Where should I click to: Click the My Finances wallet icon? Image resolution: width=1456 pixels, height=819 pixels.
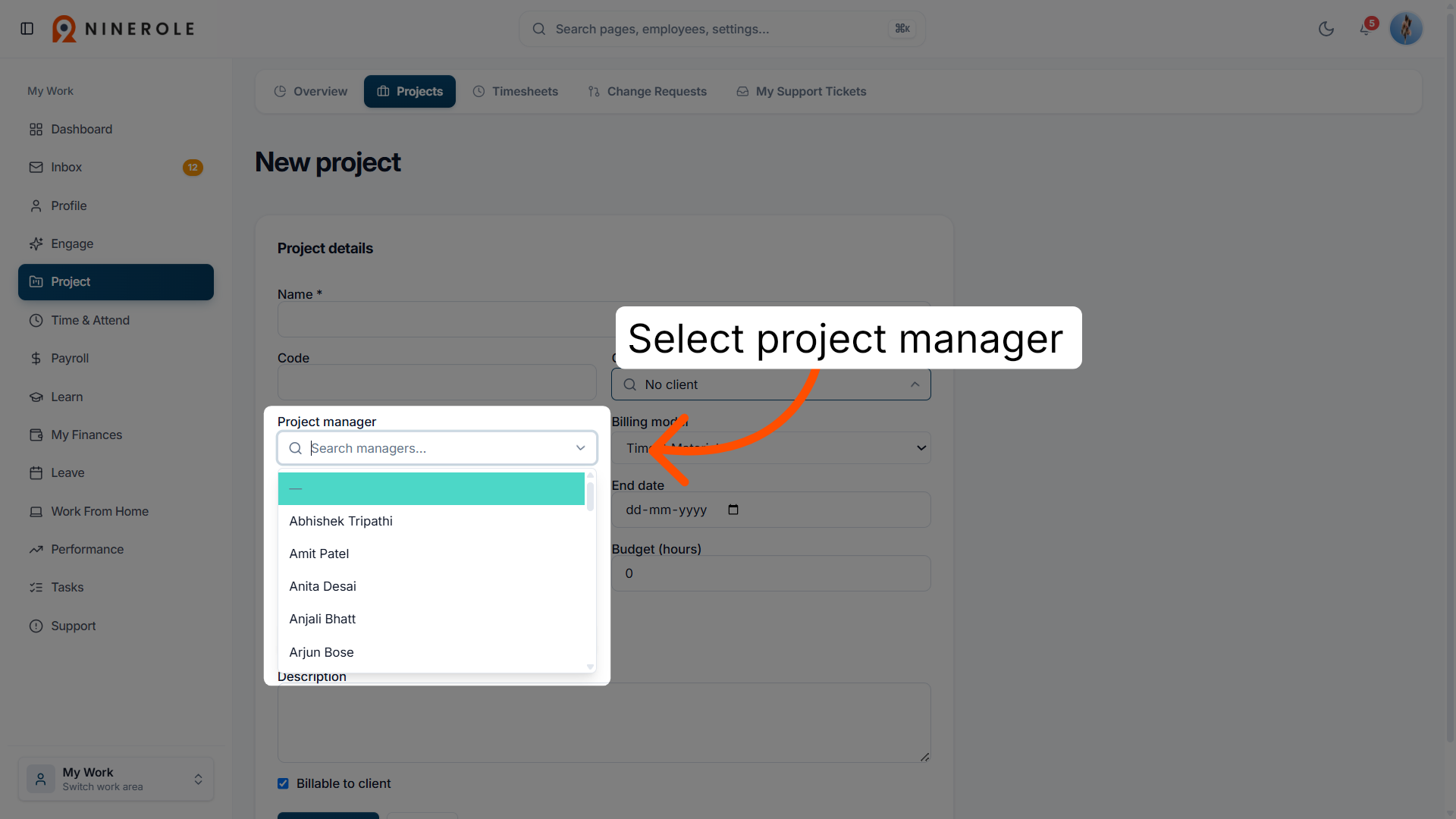pyautogui.click(x=36, y=435)
